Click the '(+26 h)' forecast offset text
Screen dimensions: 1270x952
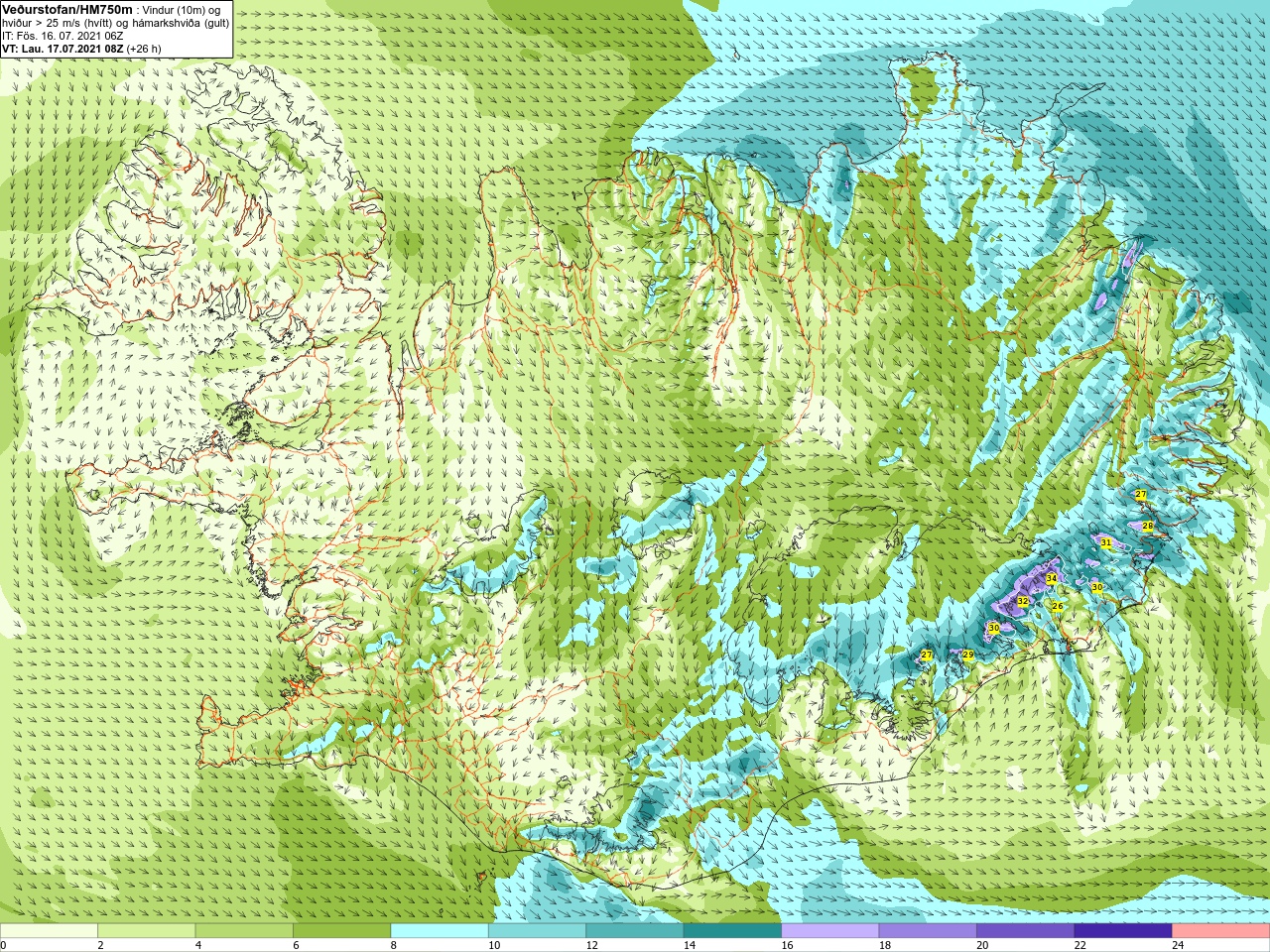pos(144,49)
